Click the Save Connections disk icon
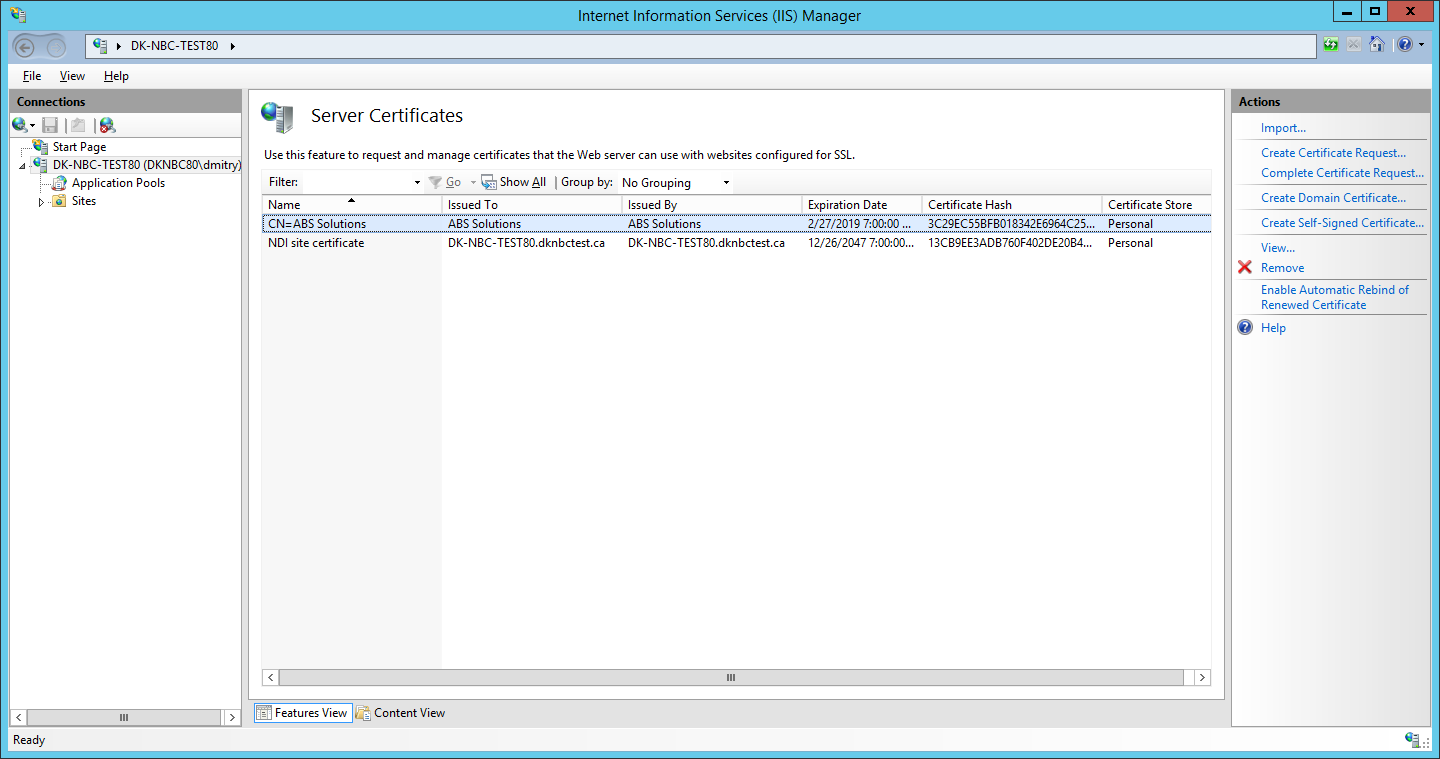Screen dimensions: 1440x759 point(50,125)
